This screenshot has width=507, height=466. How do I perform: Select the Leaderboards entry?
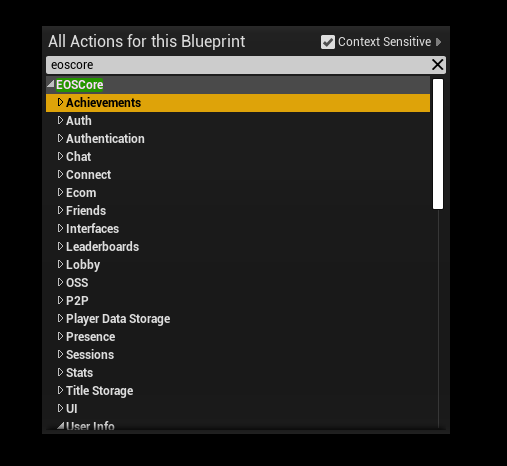pos(102,247)
